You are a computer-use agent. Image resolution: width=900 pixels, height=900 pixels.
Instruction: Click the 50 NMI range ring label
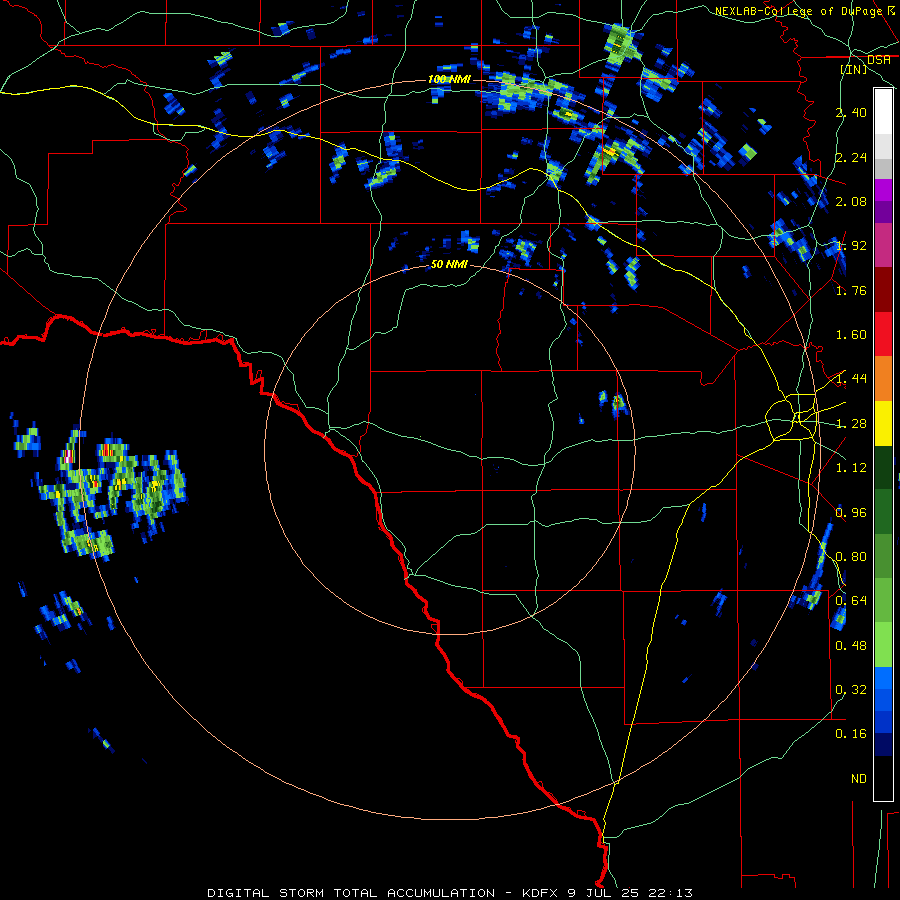coord(449,264)
